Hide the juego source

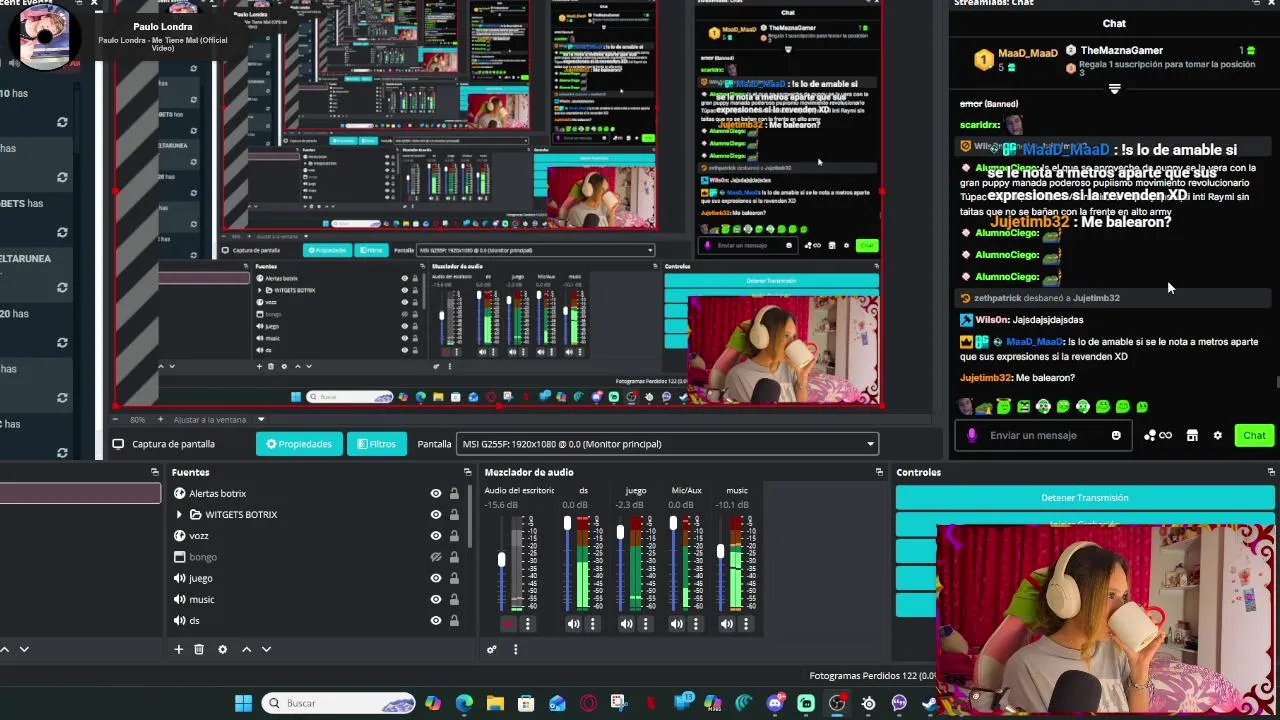click(436, 578)
